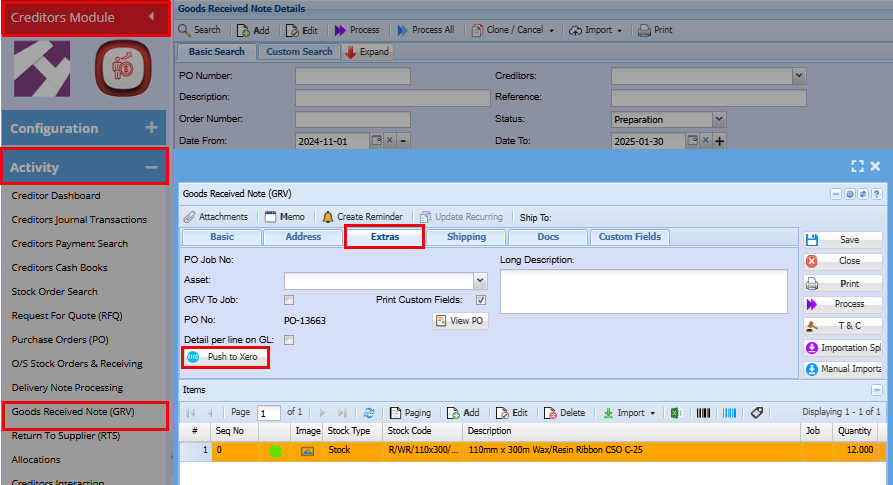Open the Custom Search tab
This screenshot has width=893, height=485.
(299, 52)
